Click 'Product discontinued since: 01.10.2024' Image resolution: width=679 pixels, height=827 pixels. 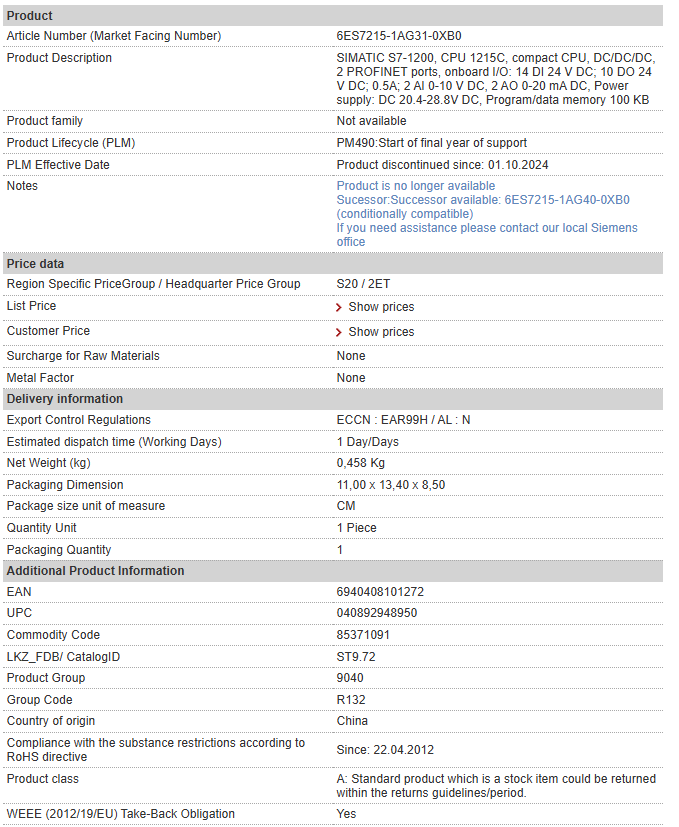tap(442, 165)
